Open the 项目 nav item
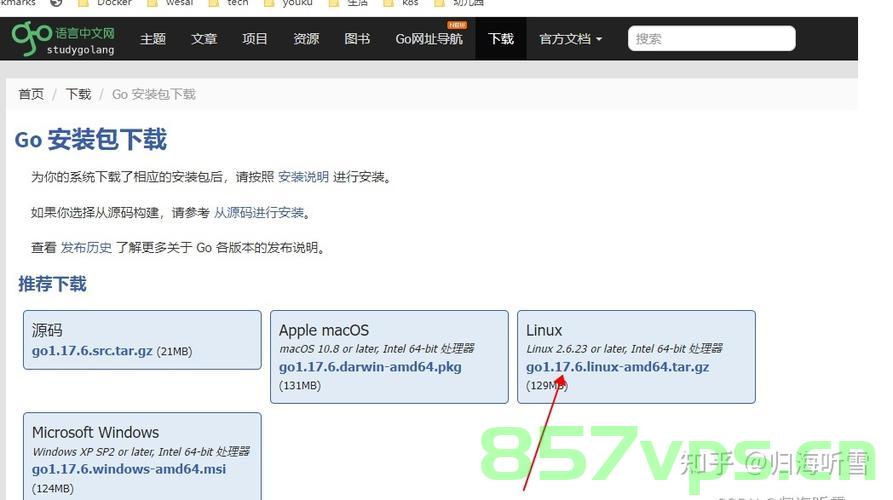Screen dimensions: 893x500 click(x=255, y=39)
